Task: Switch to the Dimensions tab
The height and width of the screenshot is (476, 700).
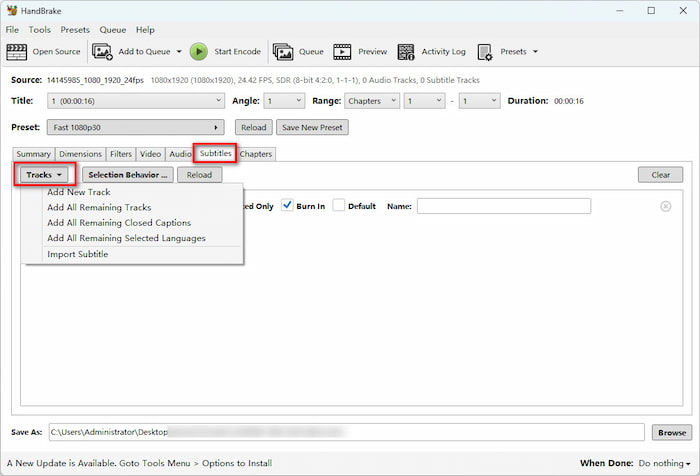Action: 80,154
